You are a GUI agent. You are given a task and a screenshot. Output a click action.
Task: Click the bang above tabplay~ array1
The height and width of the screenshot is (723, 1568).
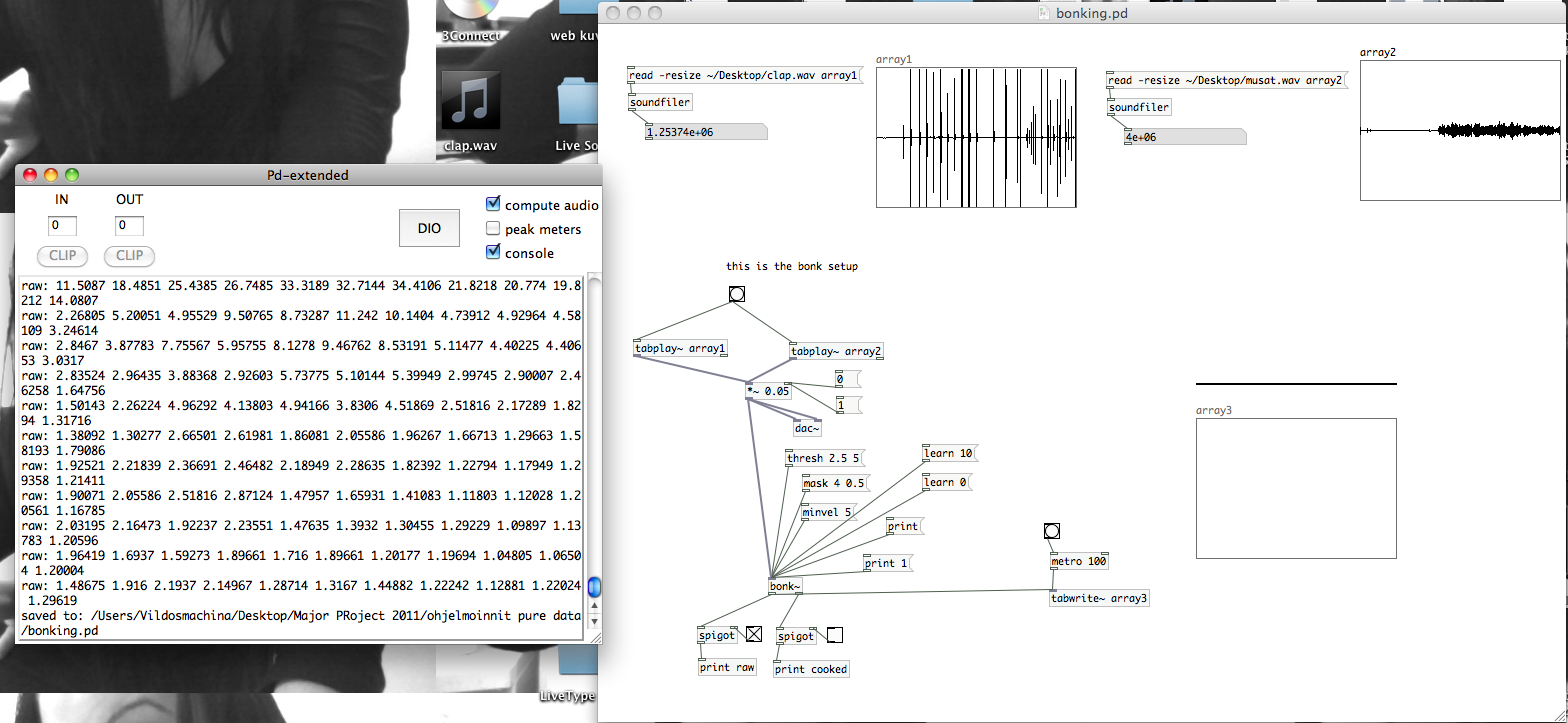point(737,294)
